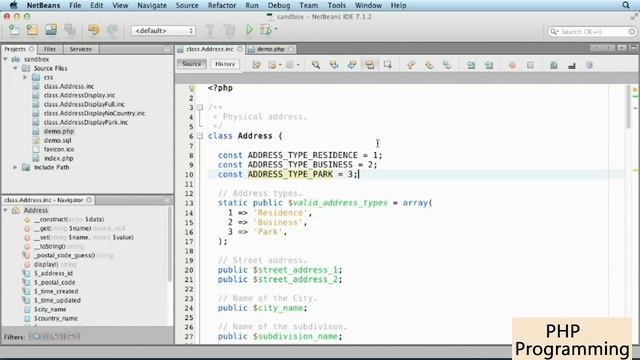The width and height of the screenshot is (640, 360).
Task: Open the run configuration default dropdown
Action: [x=163, y=31]
